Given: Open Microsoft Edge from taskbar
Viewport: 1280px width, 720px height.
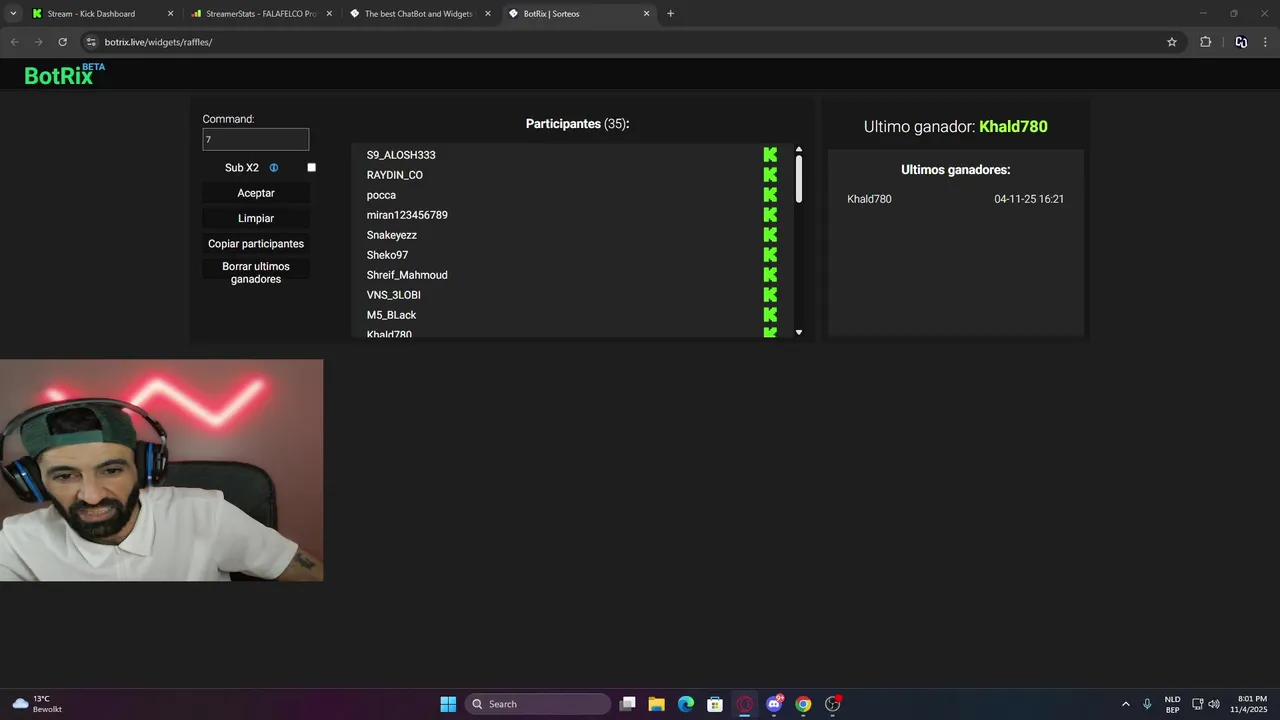Looking at the screenshot, I should [686, 704].
